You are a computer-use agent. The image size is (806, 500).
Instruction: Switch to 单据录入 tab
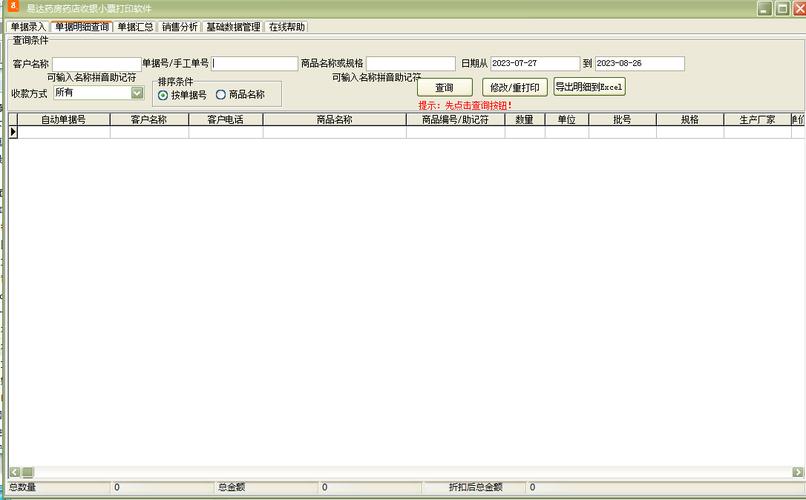click(x=28, y=27)
